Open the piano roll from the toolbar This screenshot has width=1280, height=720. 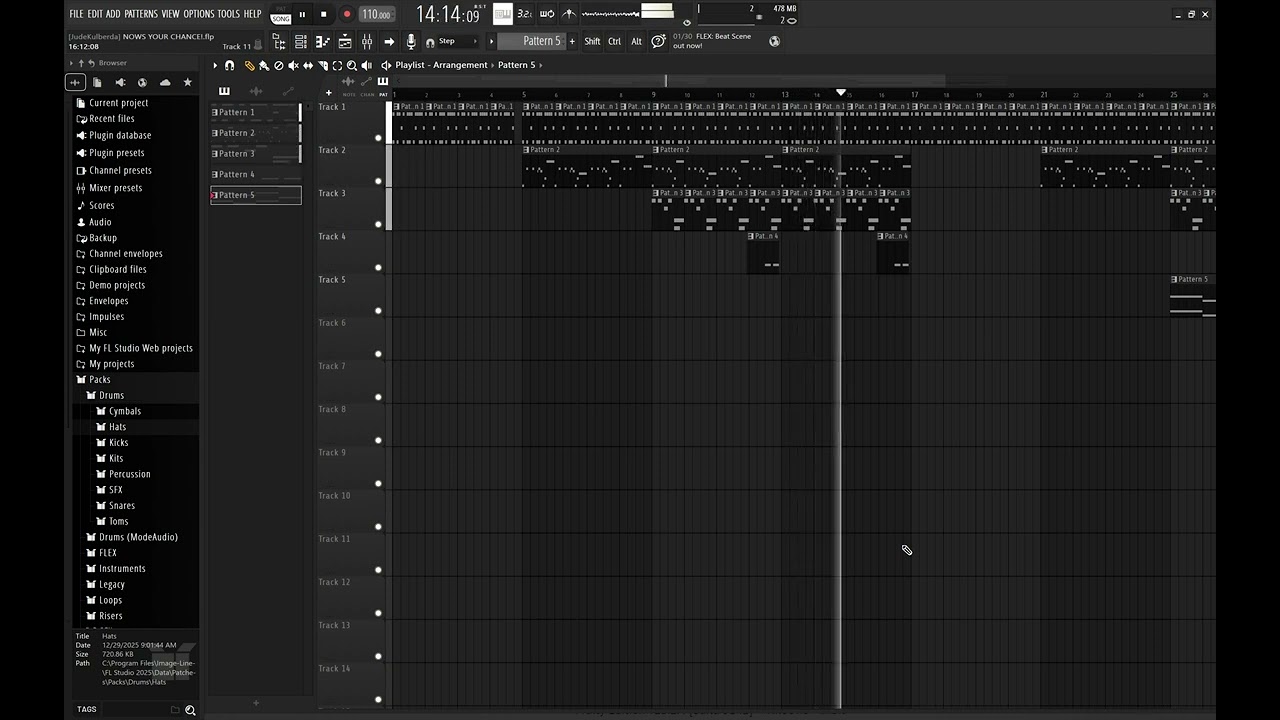click(x=323, y=41)
